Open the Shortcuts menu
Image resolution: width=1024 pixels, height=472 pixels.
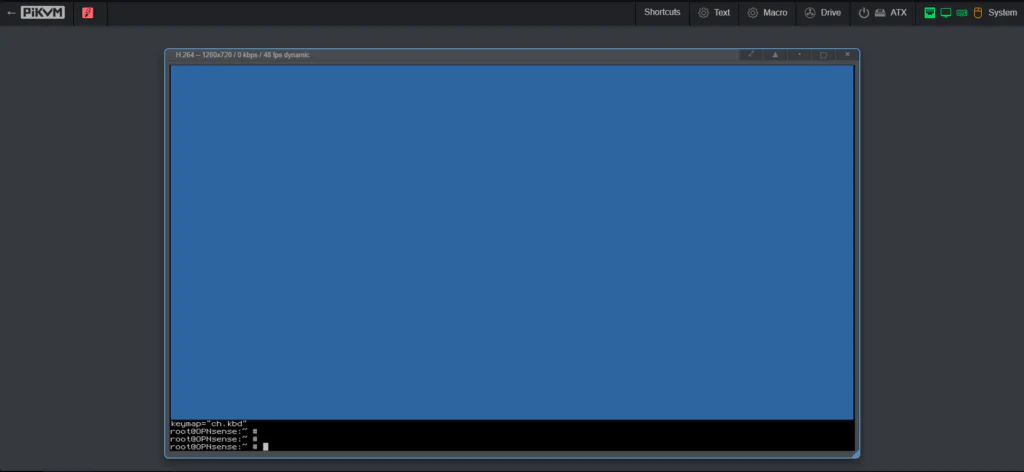(x=661, y=13)
